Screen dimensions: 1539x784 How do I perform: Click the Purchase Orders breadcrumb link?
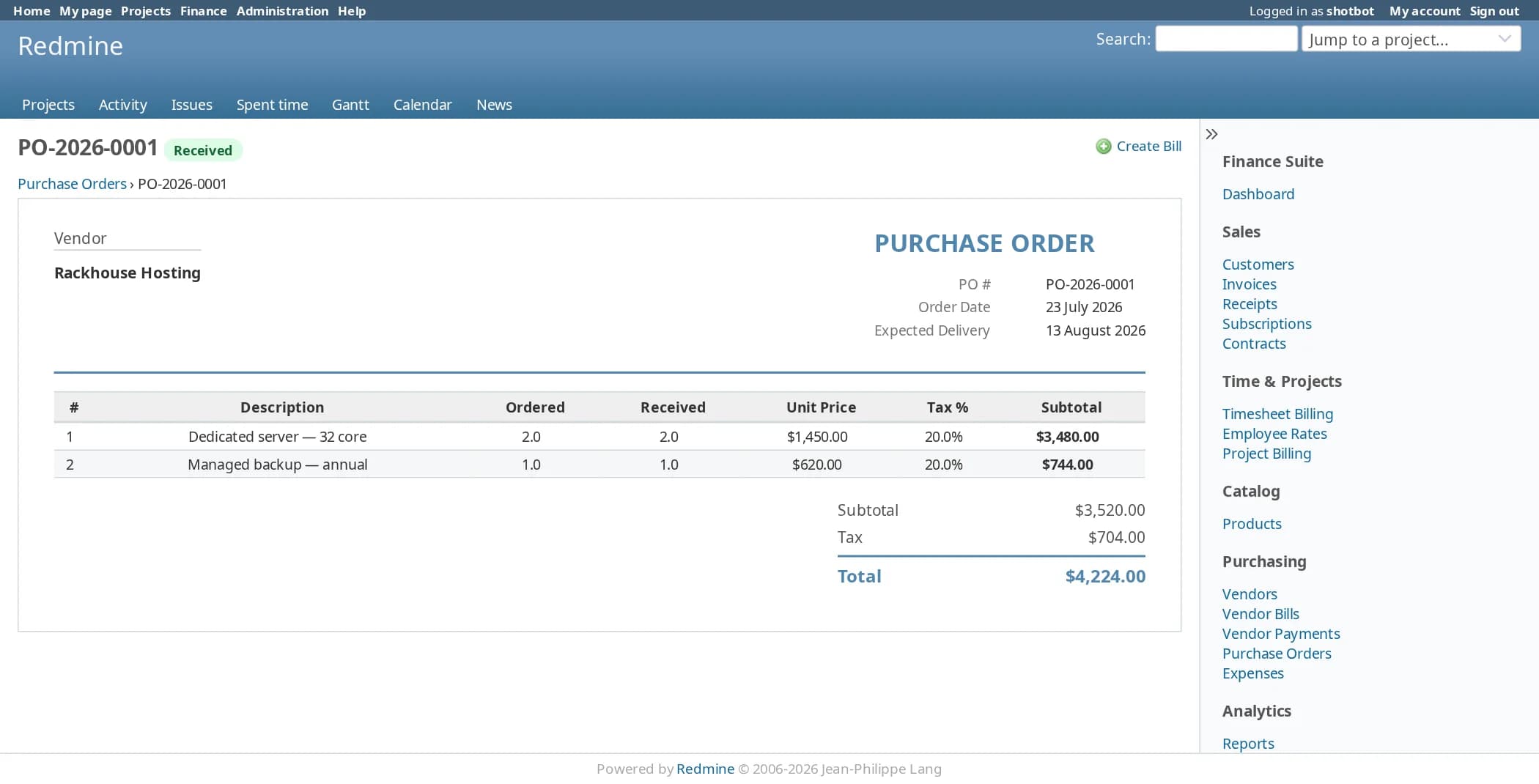point(72,184)
